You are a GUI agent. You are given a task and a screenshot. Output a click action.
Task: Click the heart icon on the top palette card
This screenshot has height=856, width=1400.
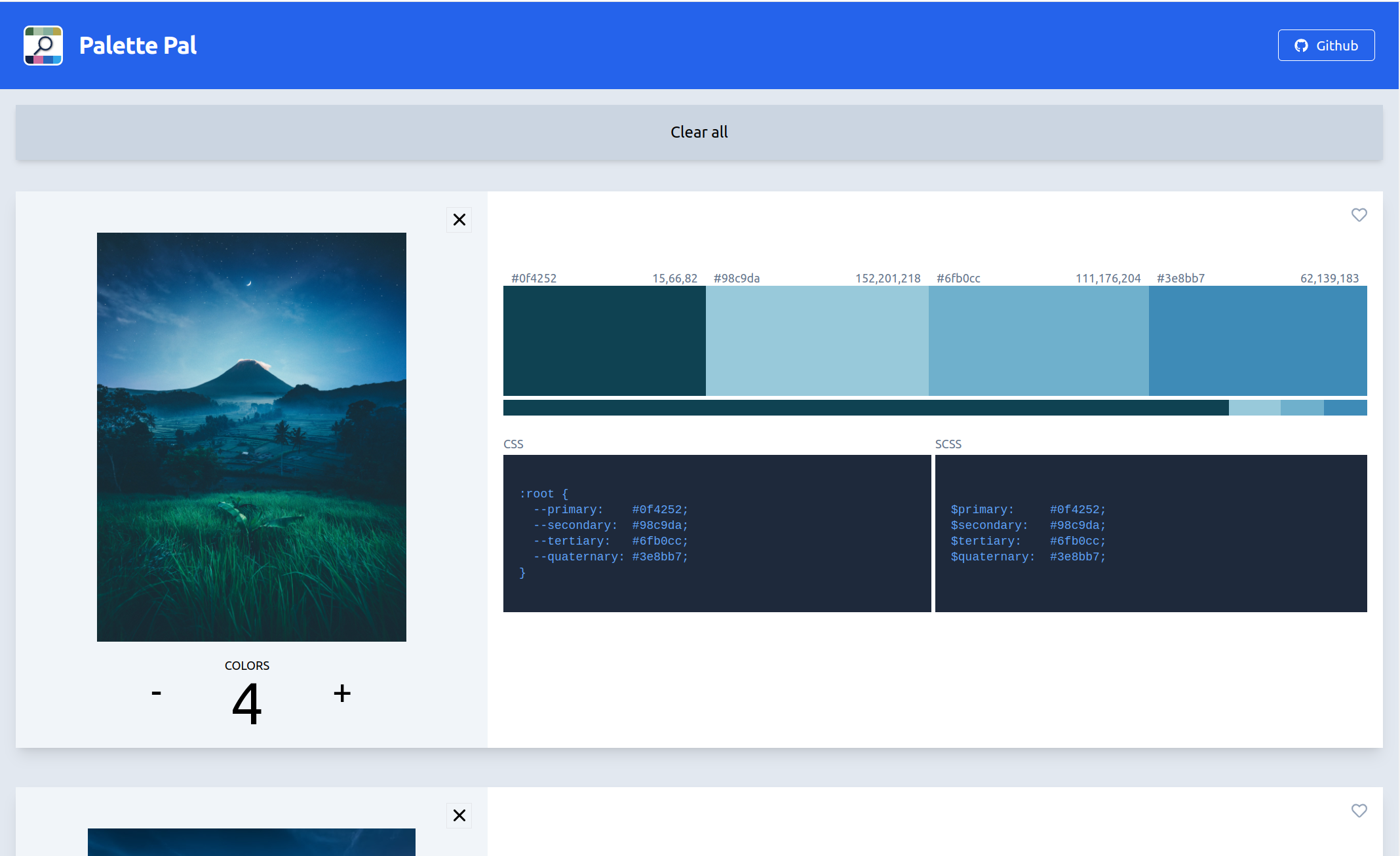point(1359,215)
